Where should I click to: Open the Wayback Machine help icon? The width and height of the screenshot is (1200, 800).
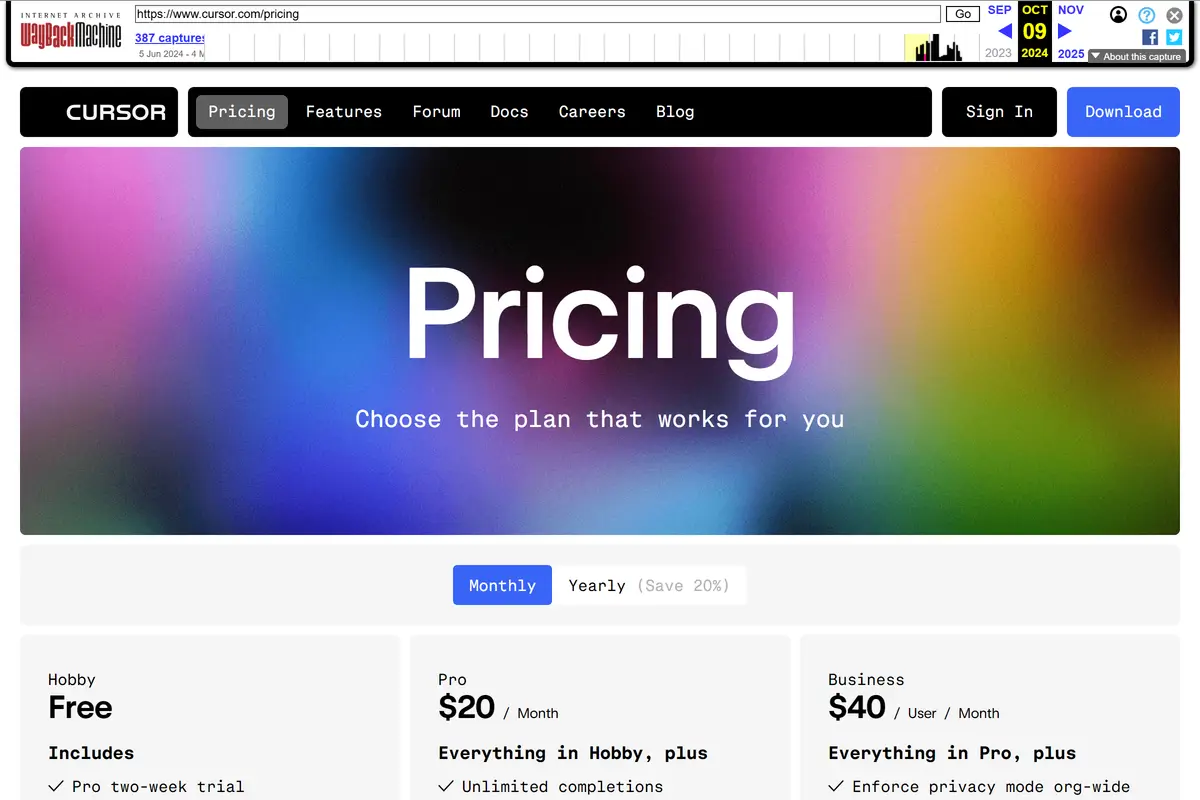1146,15
